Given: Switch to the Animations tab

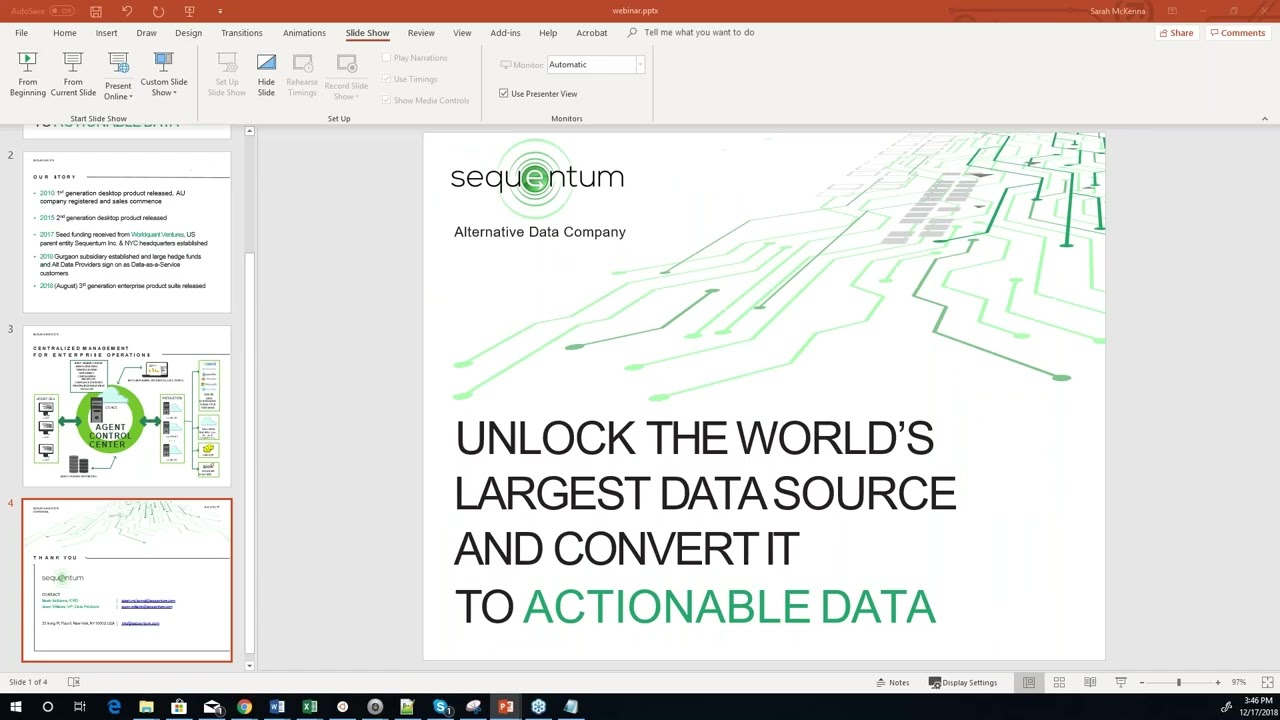Looking at the screenshot, I should 304,33.
